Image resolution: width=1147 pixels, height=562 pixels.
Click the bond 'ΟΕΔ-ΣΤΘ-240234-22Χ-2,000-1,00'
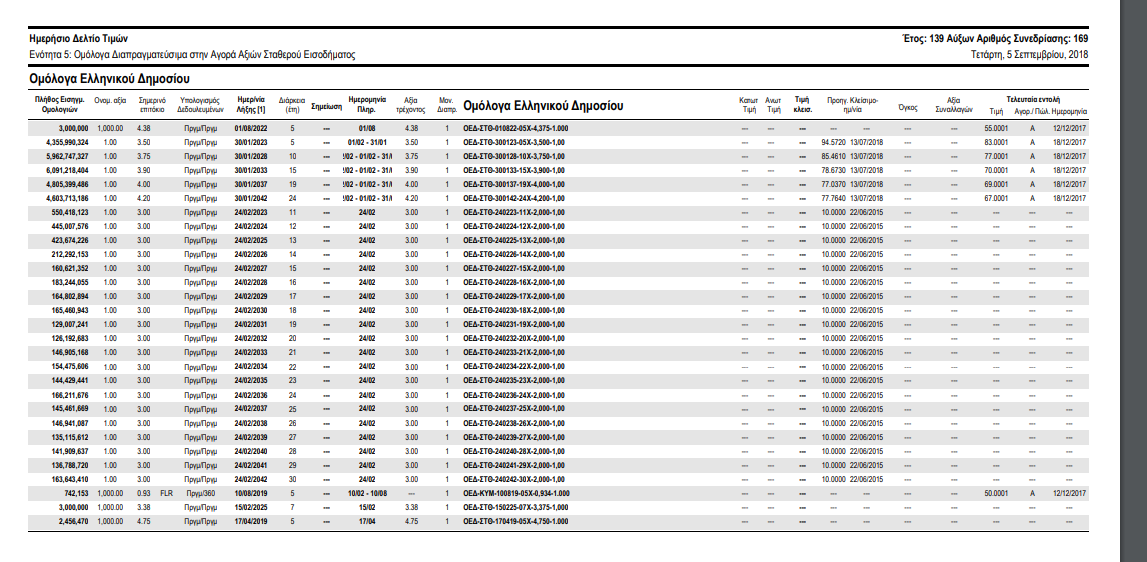click(x=514, y=367)
